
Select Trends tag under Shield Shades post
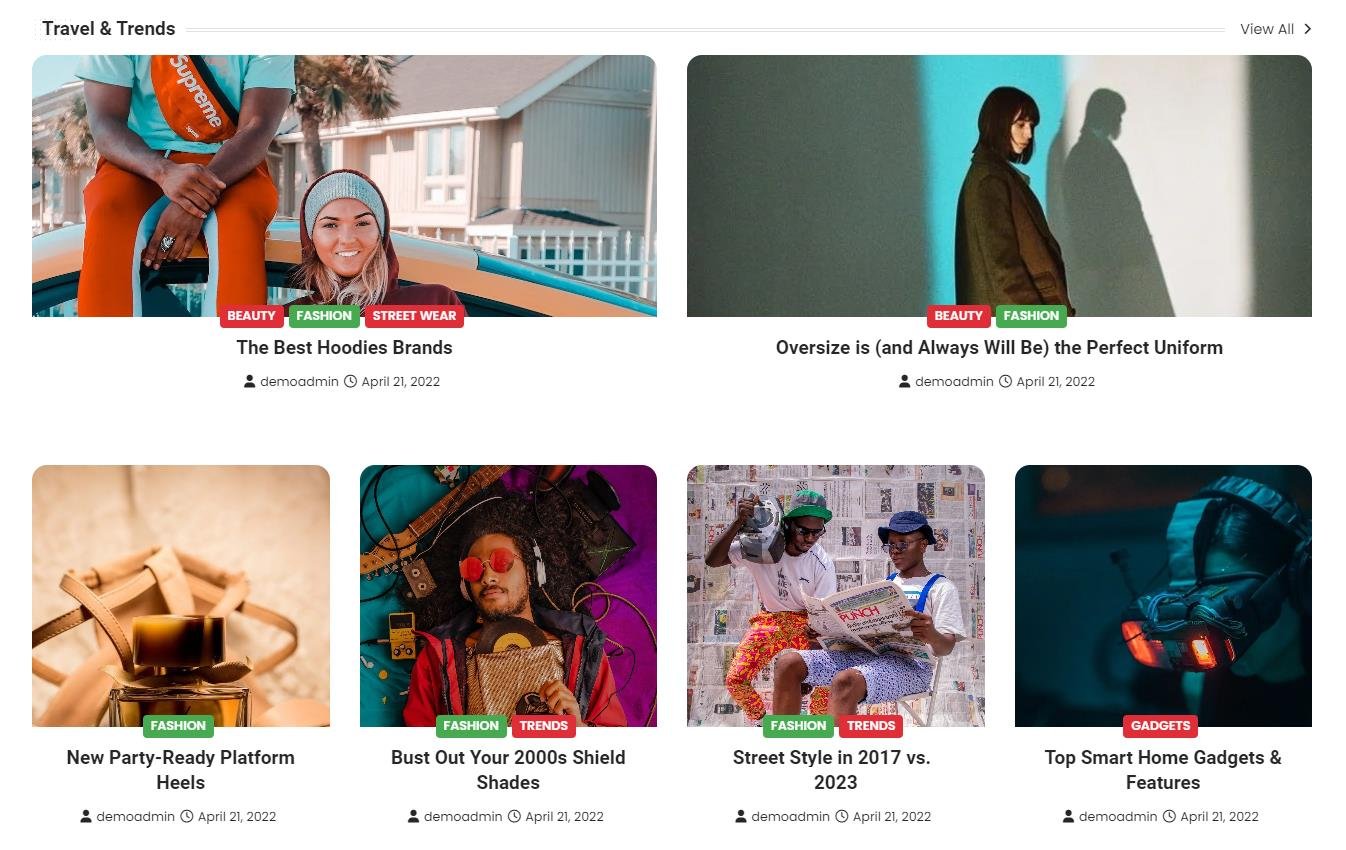point(544,726)
